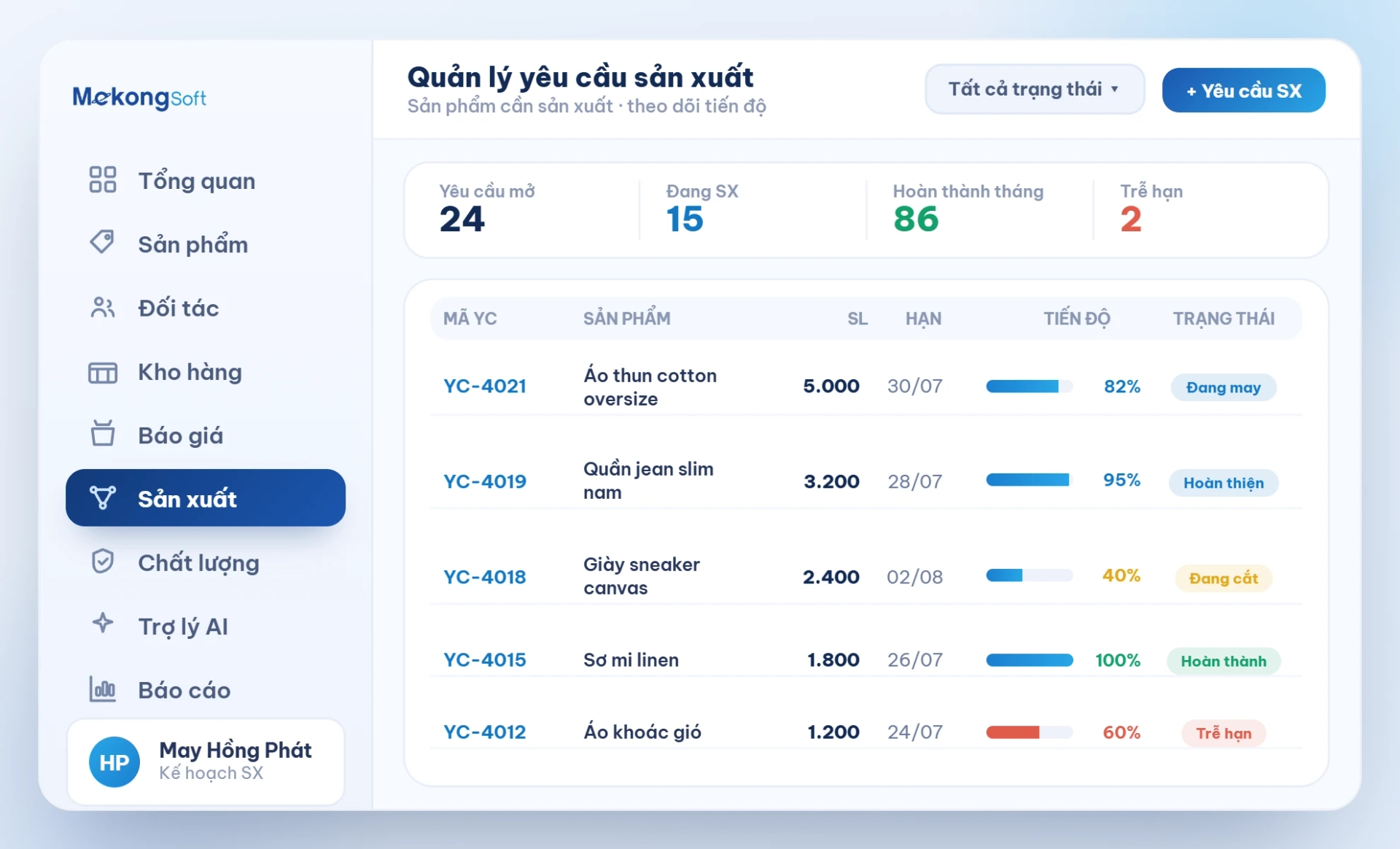Click the Báo cáo chart icon
The width and height of the screenshot is (1400, 849).
pos(102,689)
